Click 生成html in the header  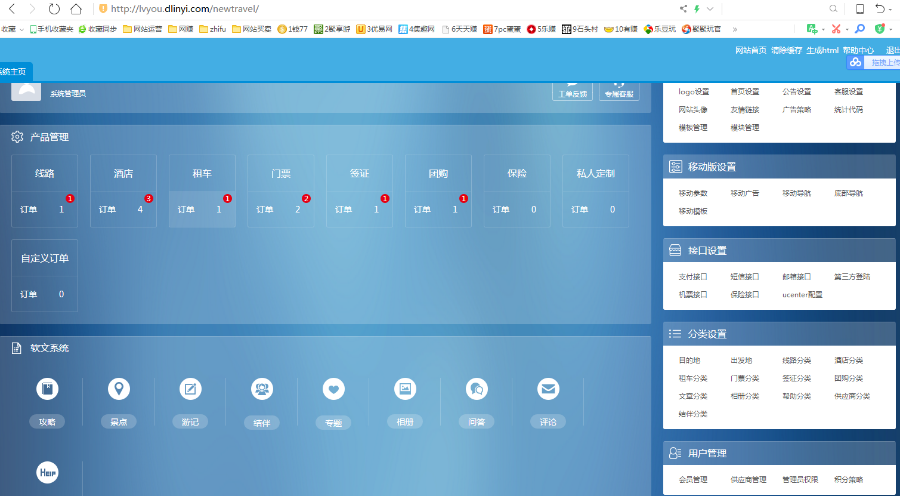click(822, 50)
